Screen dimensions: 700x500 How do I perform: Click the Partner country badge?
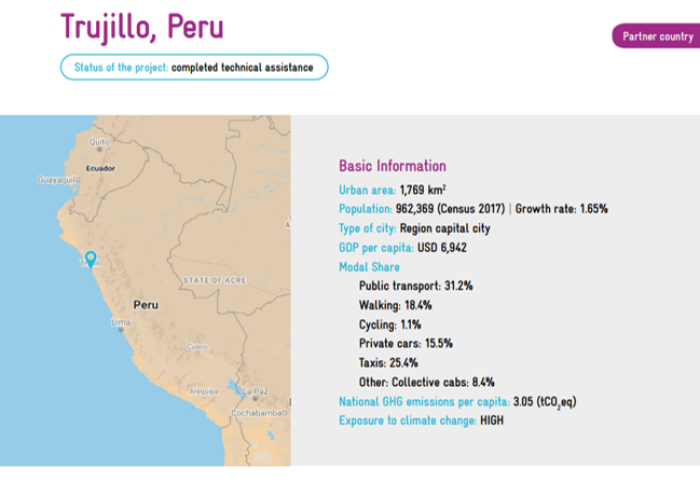656,36
